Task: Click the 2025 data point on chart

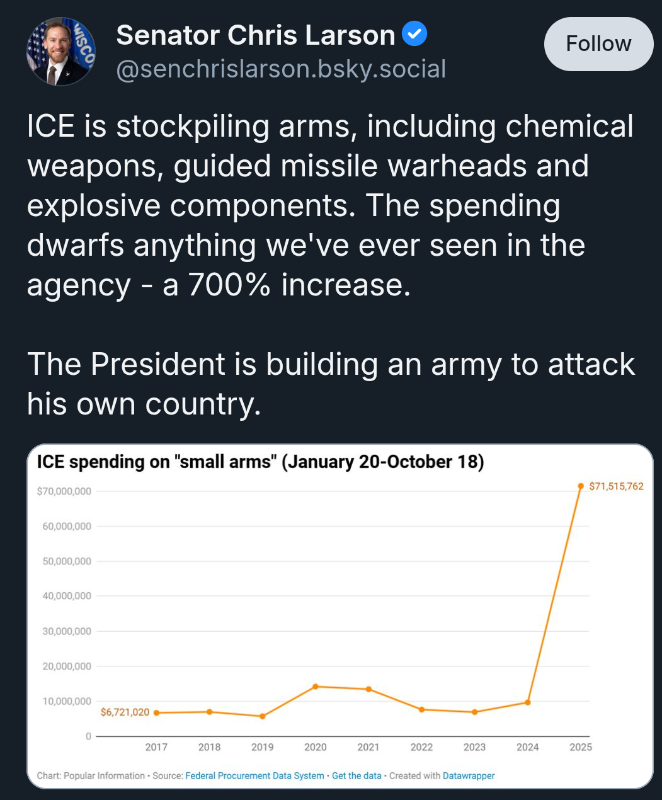Action: 580,486
